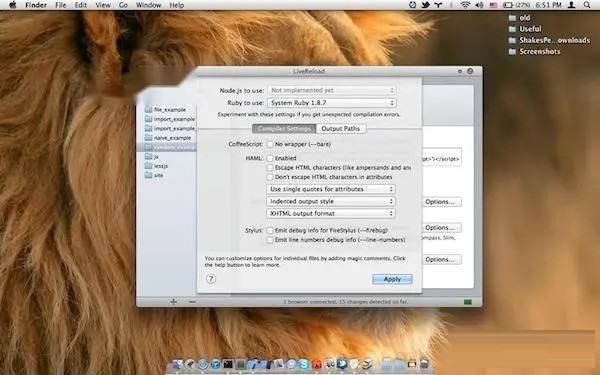Enable Emit debug info for FireStylus
600x375 pixels.
point(270,230)
